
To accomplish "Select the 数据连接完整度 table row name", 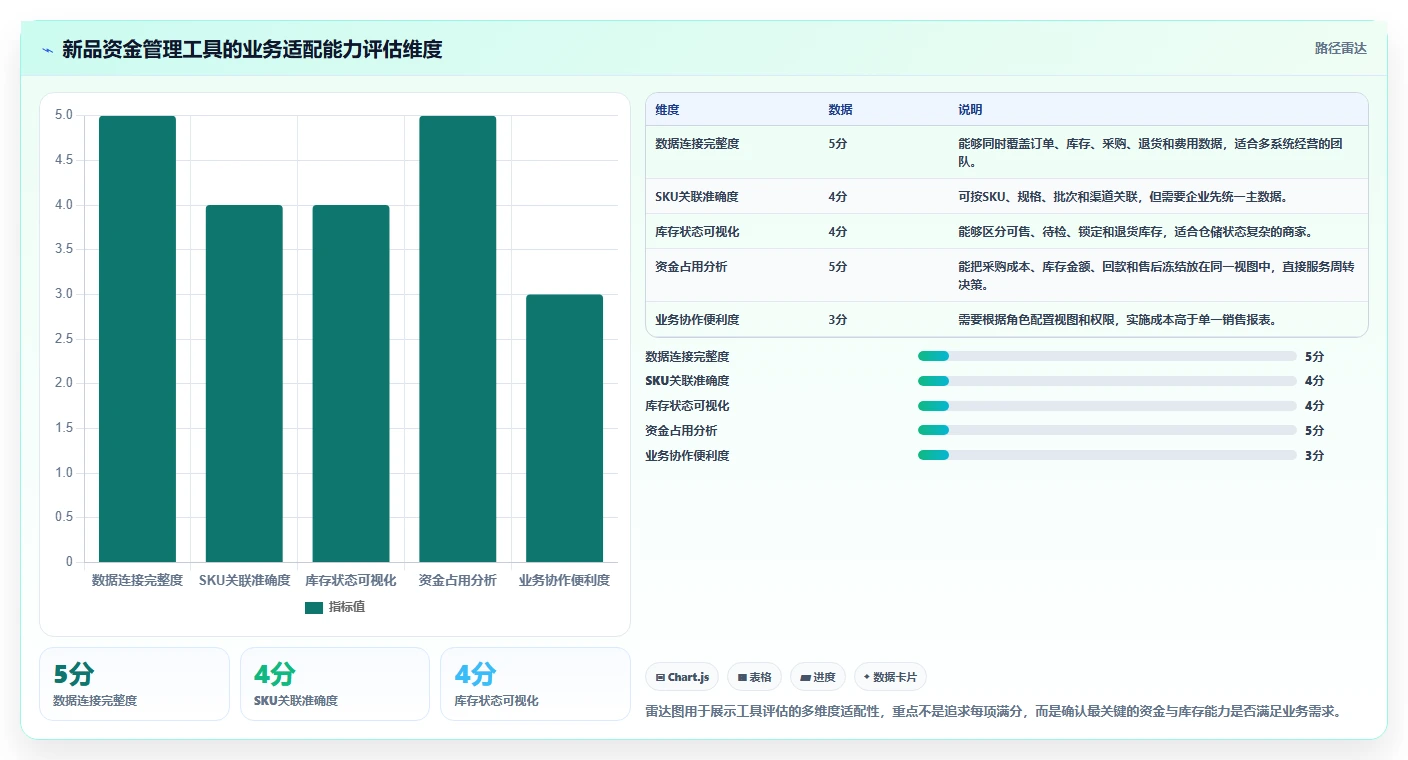I will [x=697, y=144].
